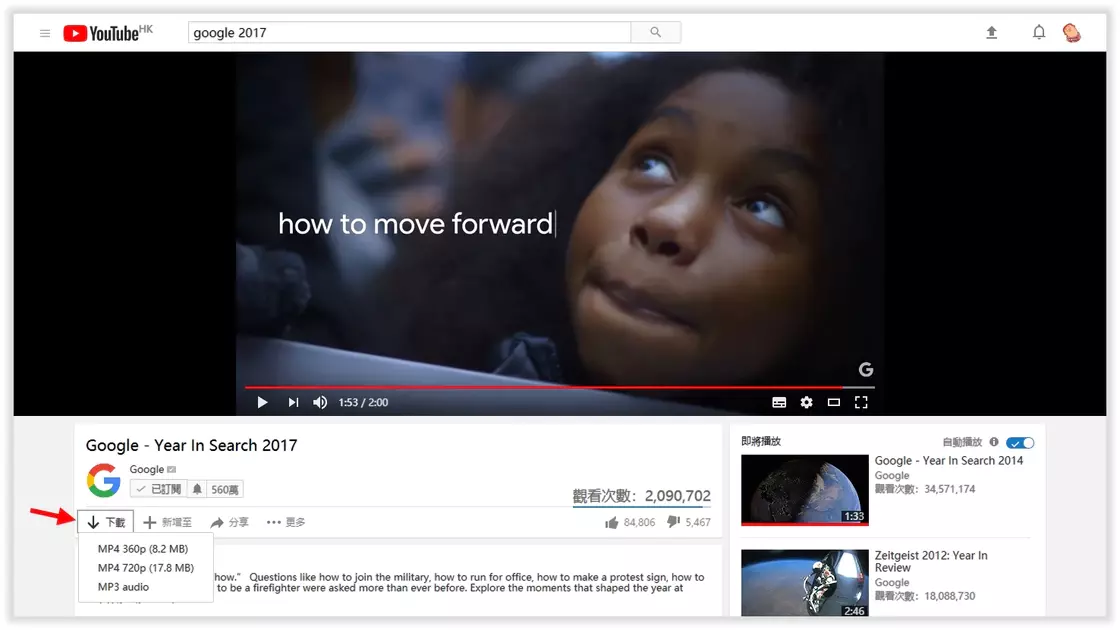Seek on the red progress bar

[559, 387]
